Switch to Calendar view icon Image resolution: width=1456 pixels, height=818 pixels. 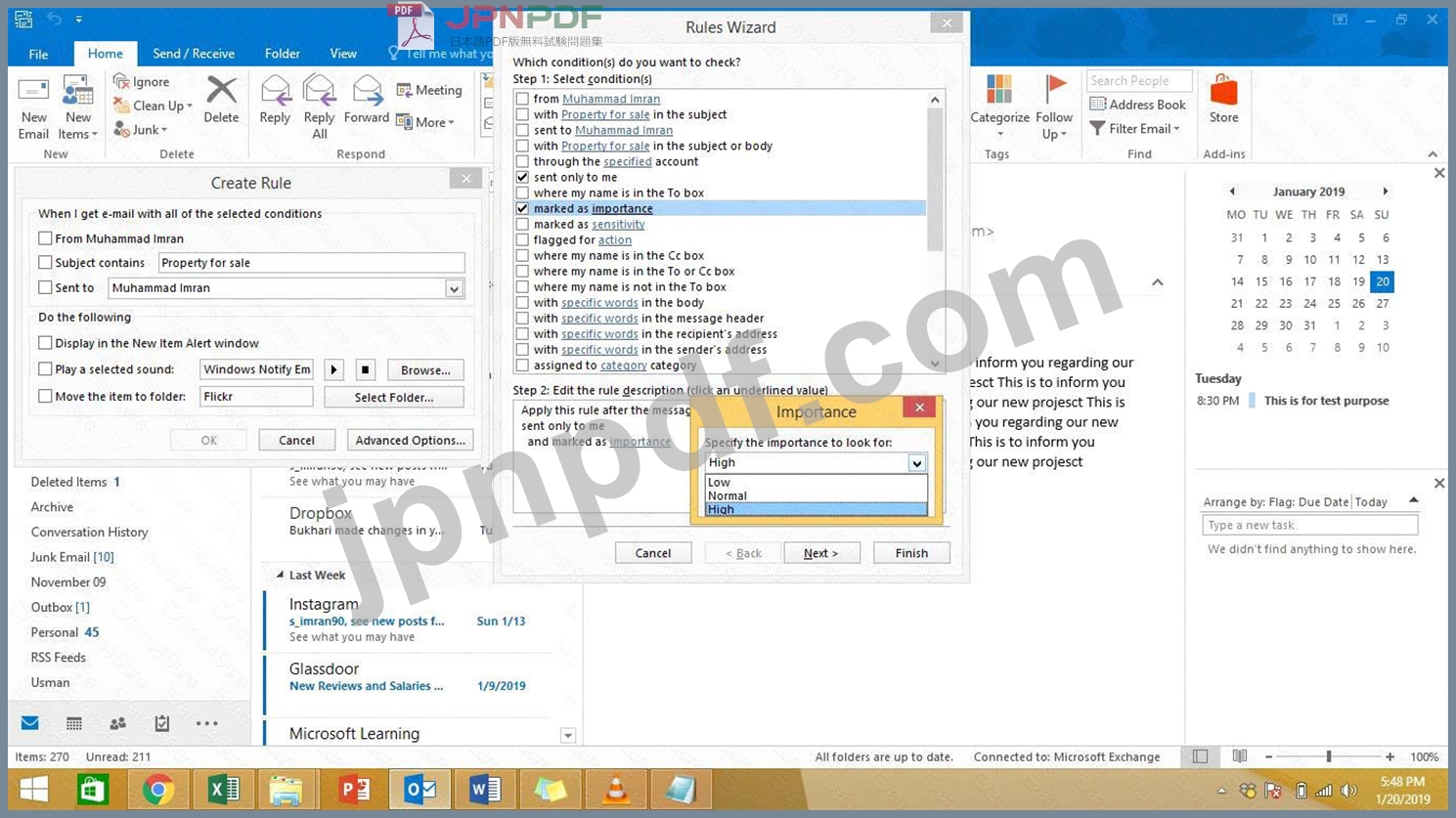tap(74, 723)
